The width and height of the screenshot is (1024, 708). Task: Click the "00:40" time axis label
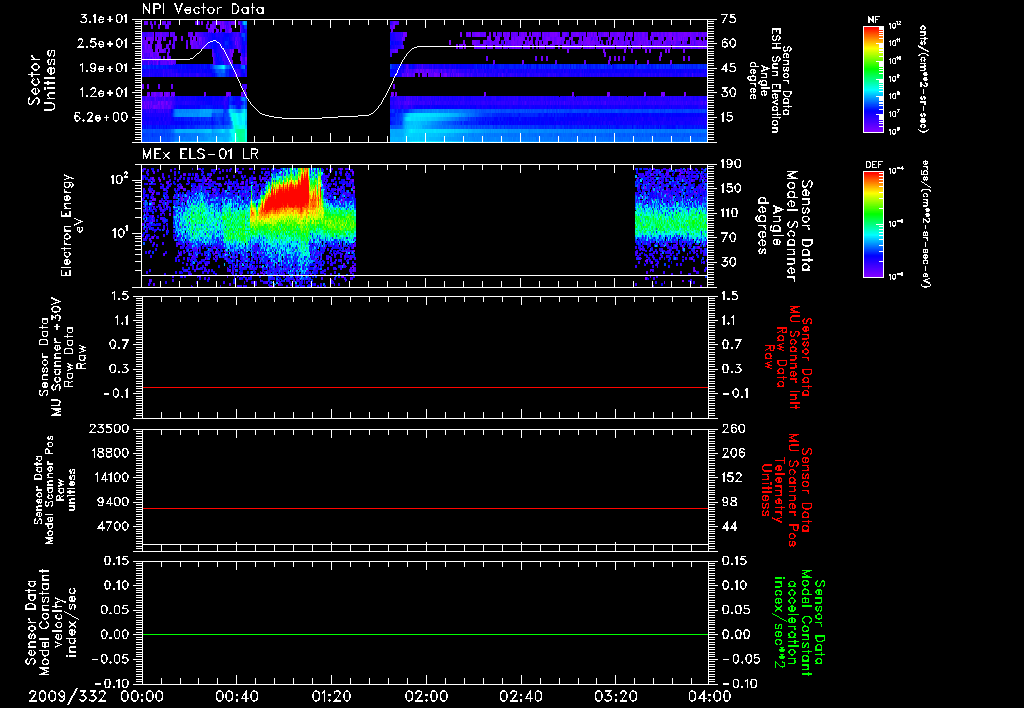pos(236,696)
